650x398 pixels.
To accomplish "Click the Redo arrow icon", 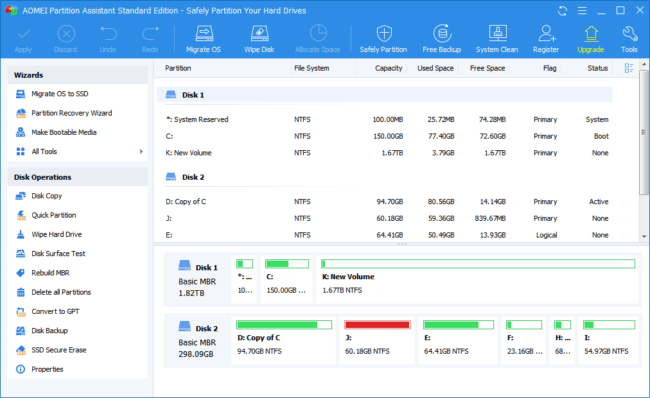I will point(150,34).
